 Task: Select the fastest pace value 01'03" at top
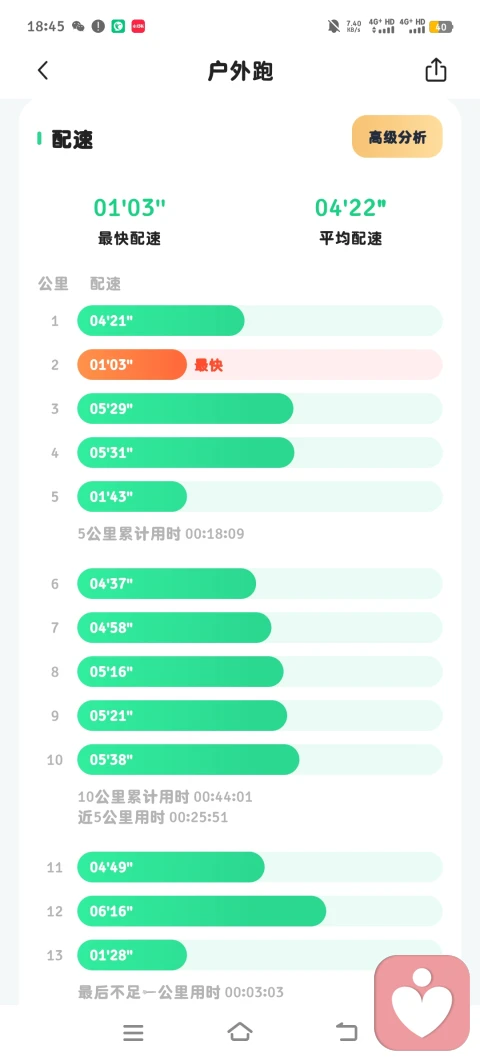click(129, 208)
